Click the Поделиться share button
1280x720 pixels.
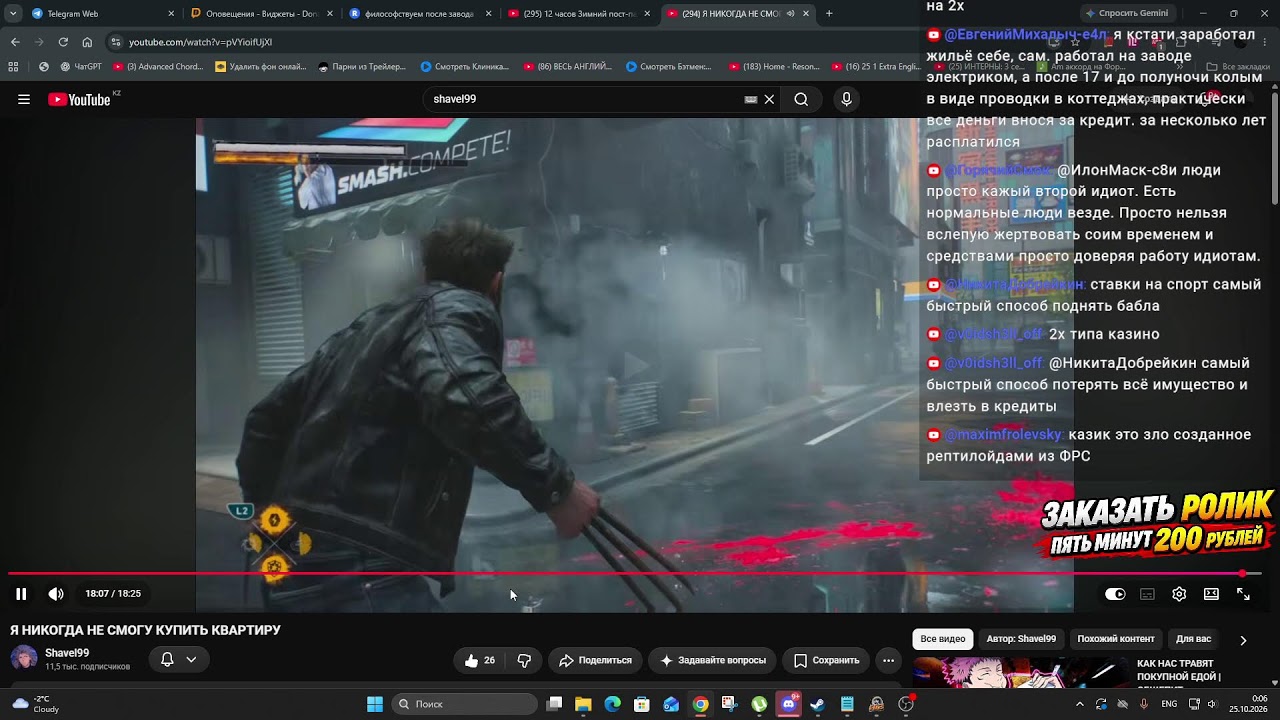(595, 660)
